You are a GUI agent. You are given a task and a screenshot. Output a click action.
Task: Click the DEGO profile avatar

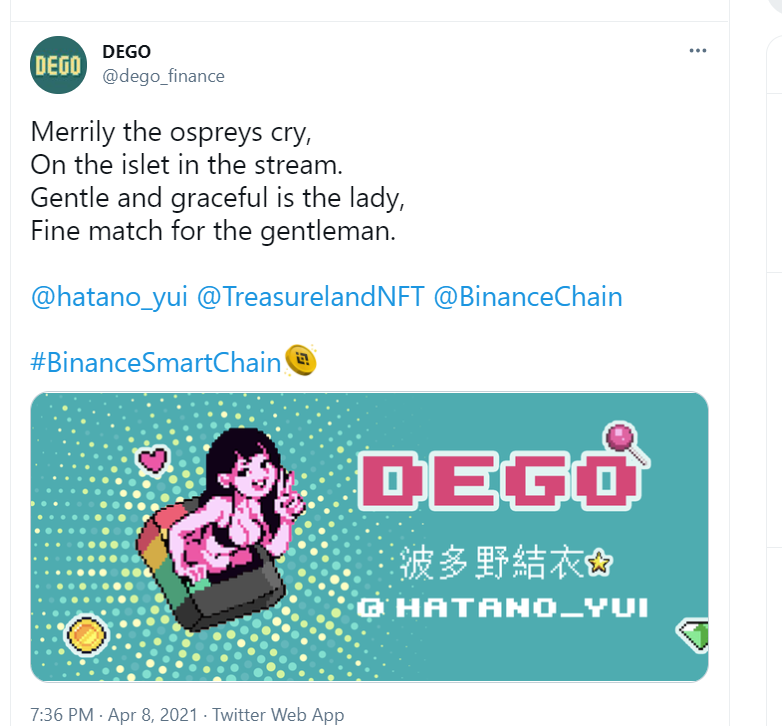[59, 64]
